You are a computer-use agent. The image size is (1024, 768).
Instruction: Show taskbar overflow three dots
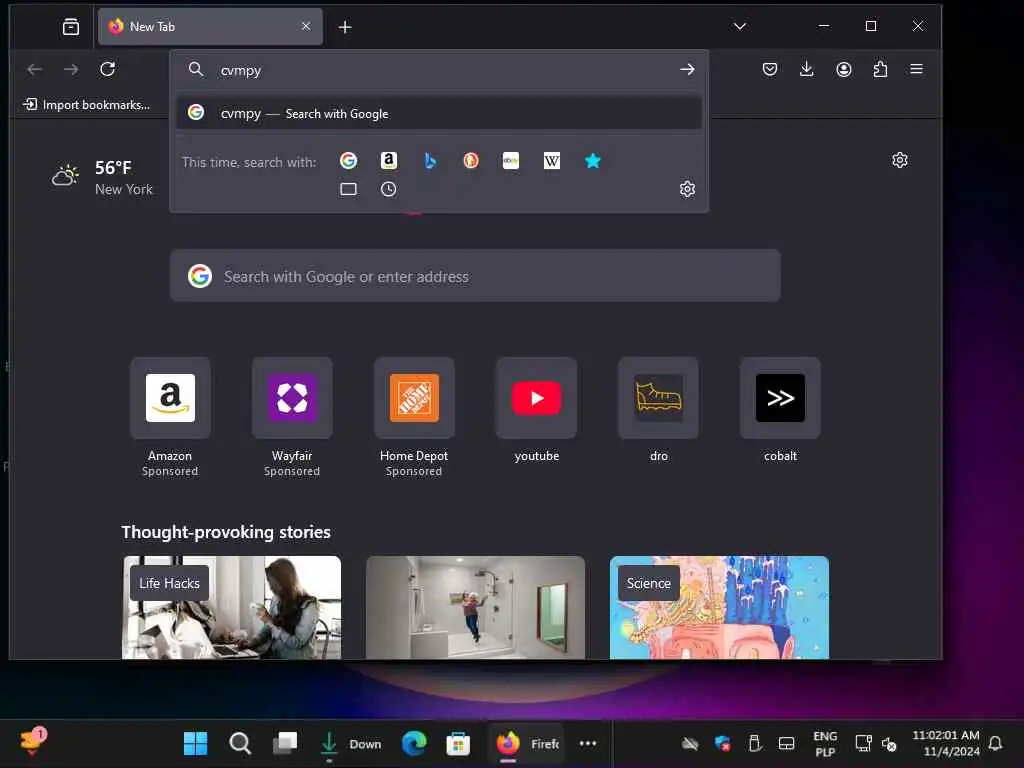(x=588, y=743)
